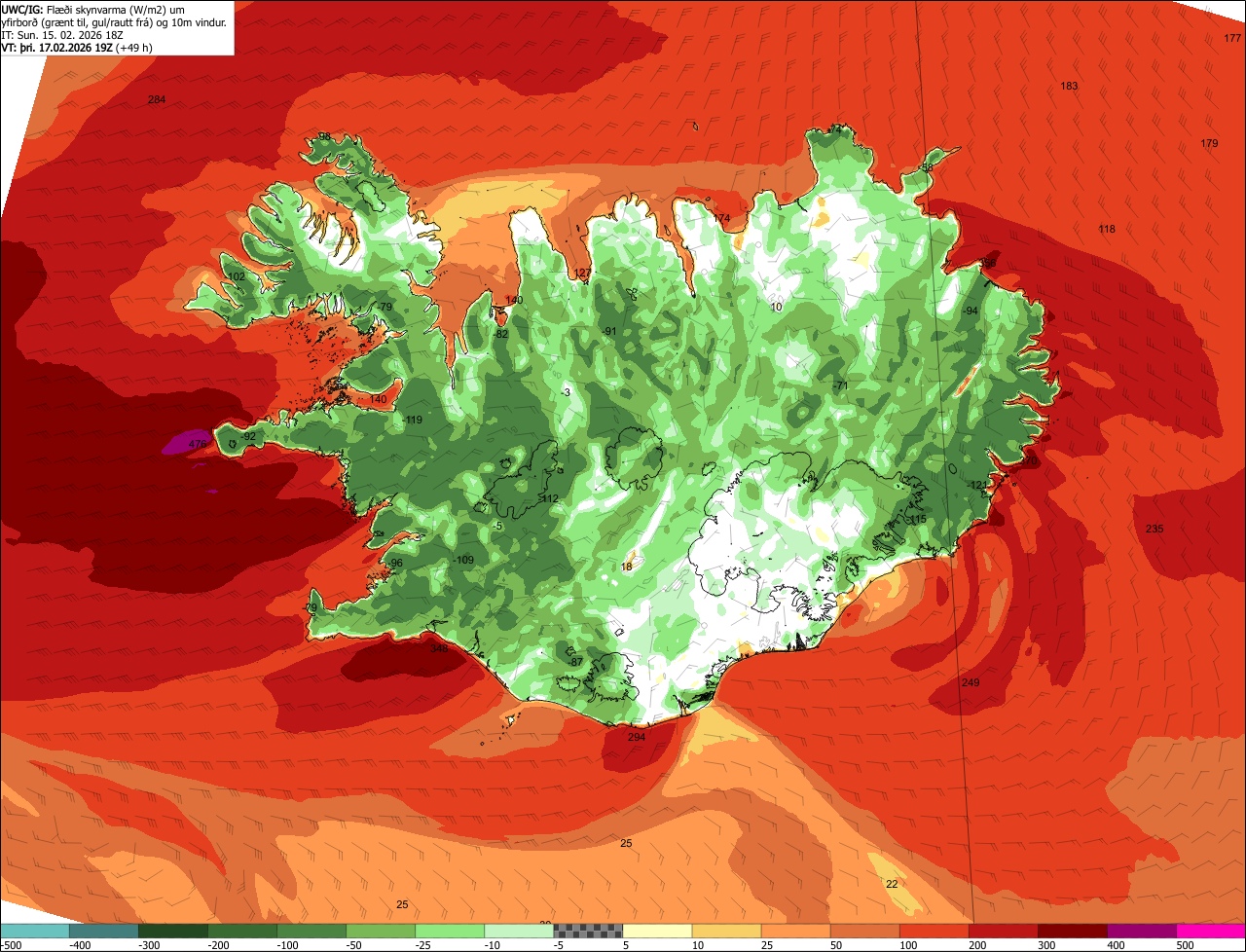Click the 183 value in the northeast ocean
This screenshot has width=1246, height=952.
[x=1069, y=87]
